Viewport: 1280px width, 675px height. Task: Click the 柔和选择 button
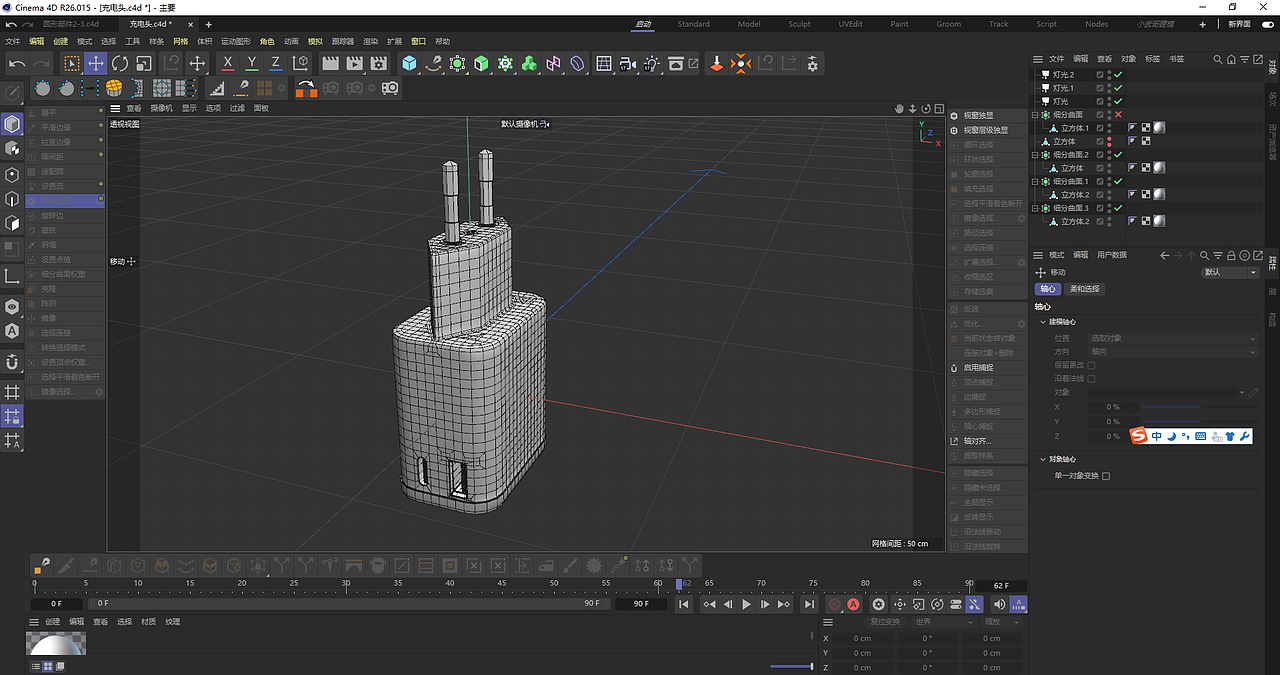pos(1084,289)
